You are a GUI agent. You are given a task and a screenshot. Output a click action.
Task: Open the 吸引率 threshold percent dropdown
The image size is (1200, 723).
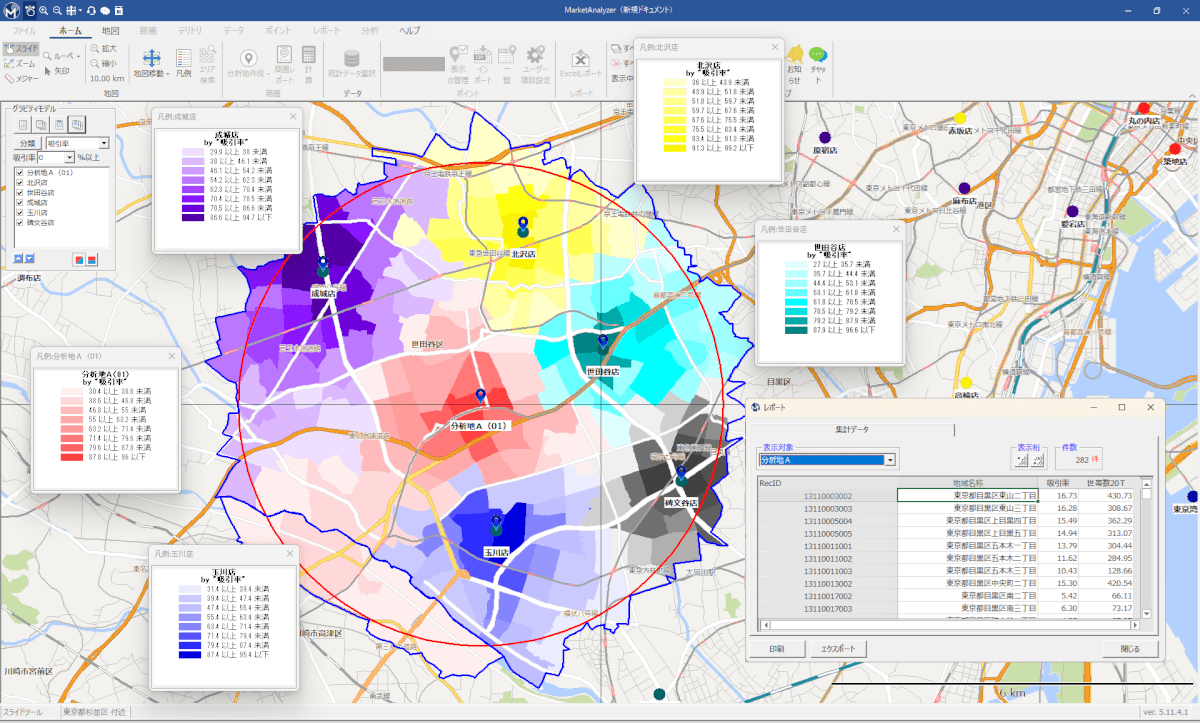(69, 158)
